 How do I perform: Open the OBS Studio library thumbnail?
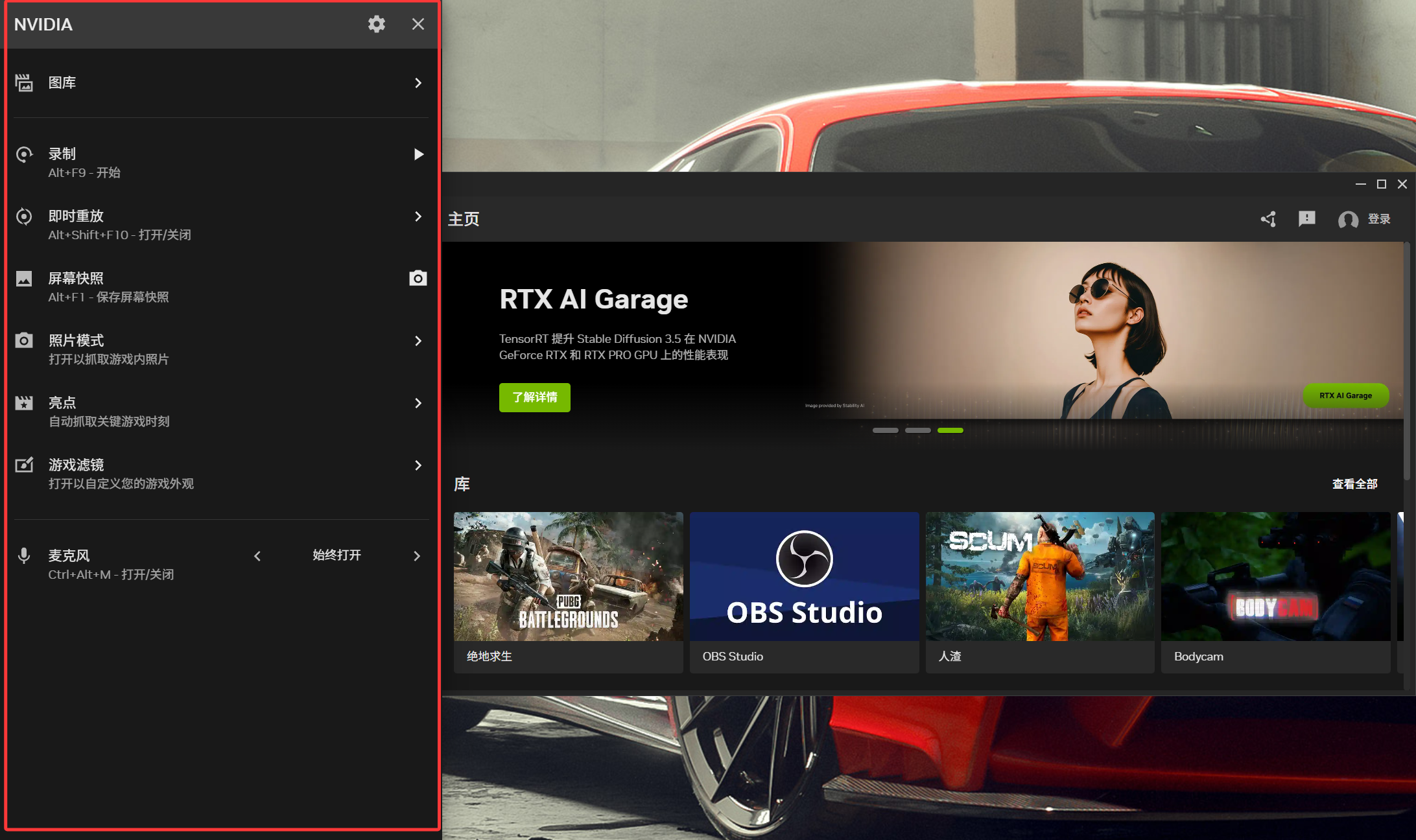(804, 577)
